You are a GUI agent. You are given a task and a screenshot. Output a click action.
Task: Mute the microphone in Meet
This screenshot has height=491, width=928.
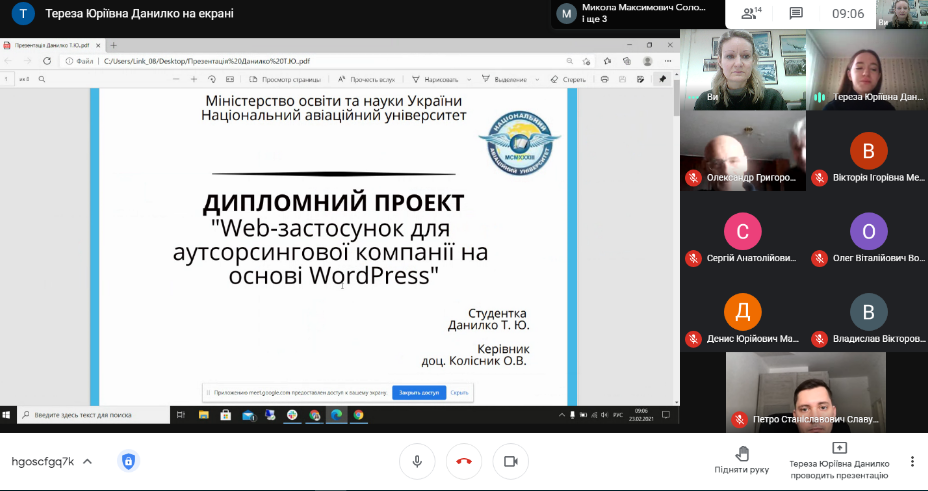(x=417, y=461)
